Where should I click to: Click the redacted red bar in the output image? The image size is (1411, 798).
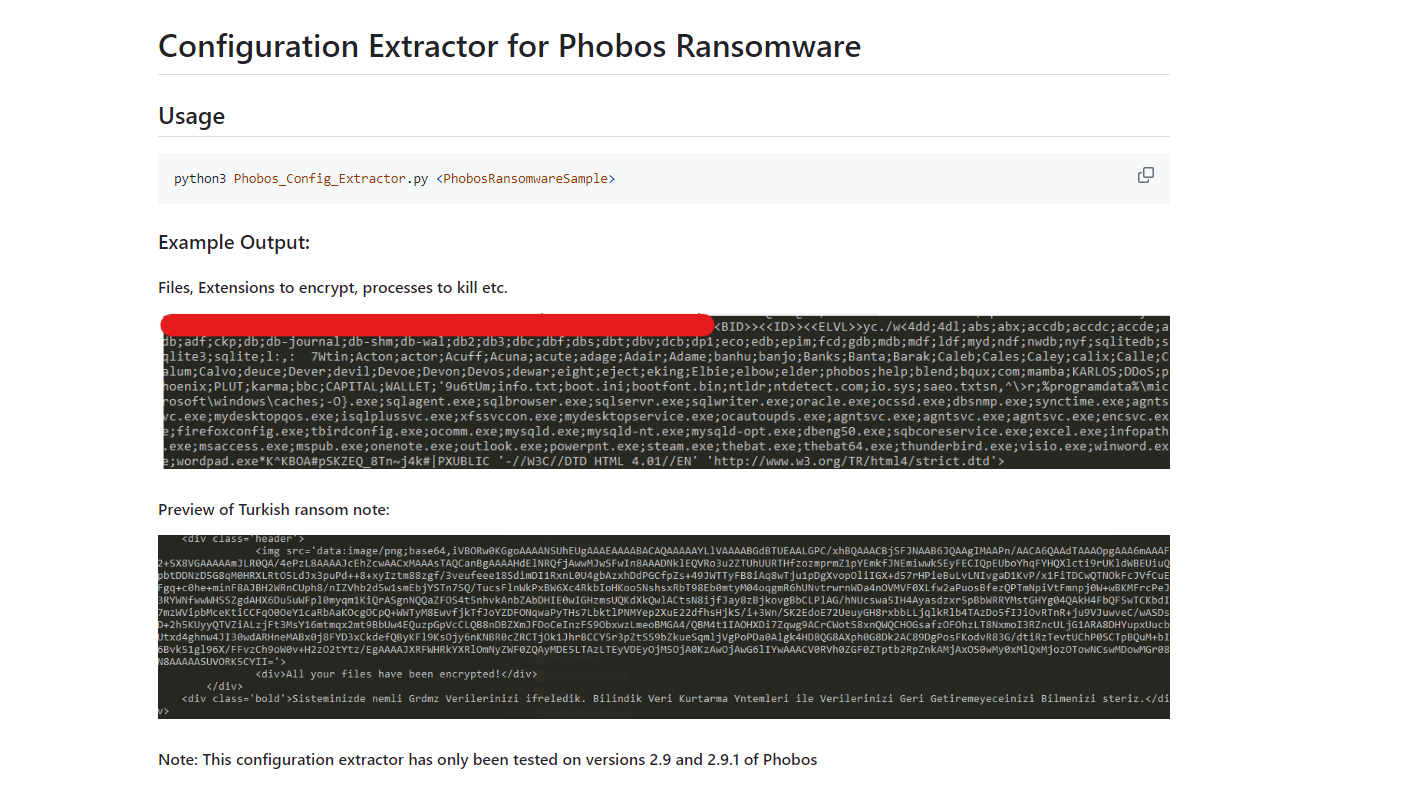click(x=435, y=323)
